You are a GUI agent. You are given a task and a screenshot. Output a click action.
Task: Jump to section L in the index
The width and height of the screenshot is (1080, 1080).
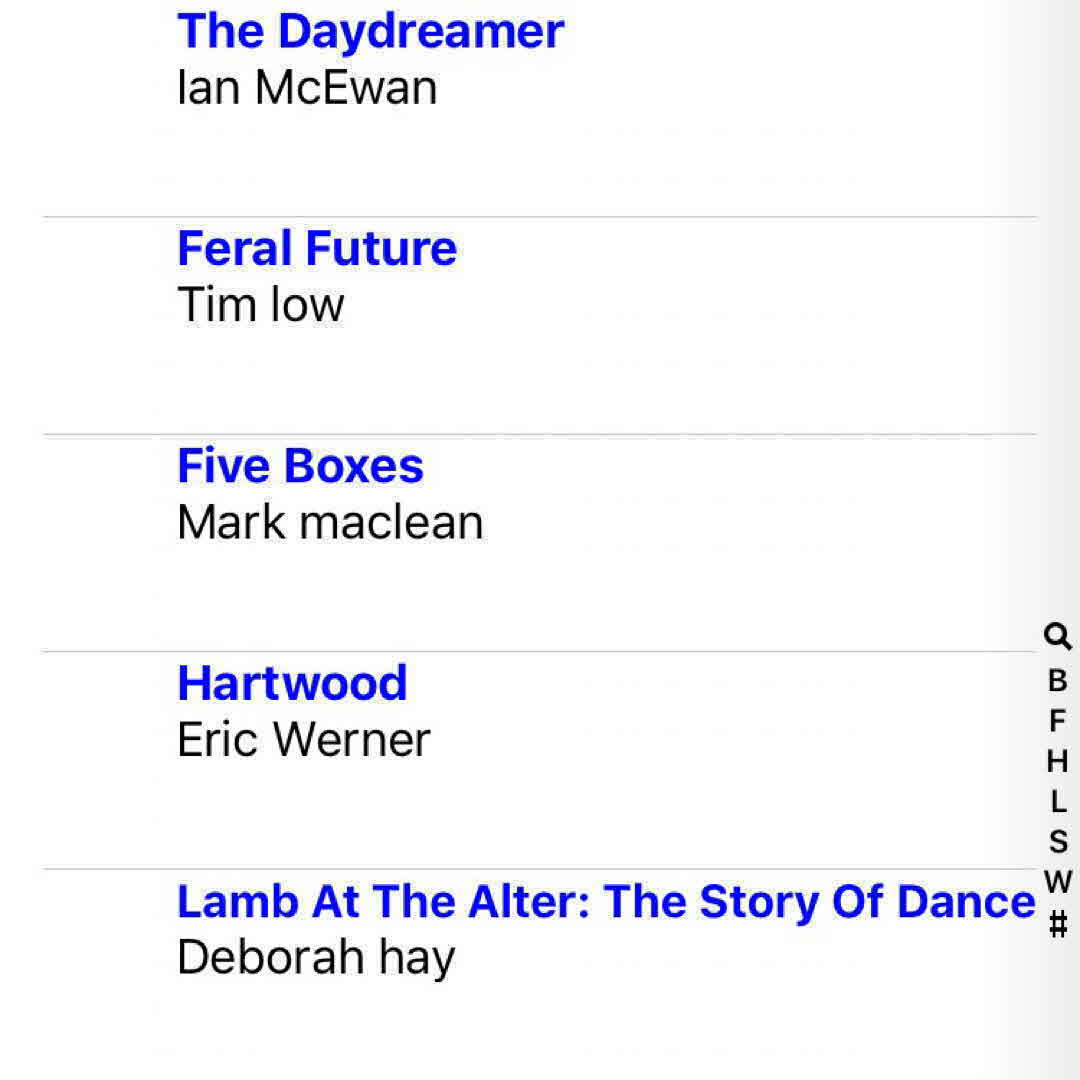tap(1058, 802)
